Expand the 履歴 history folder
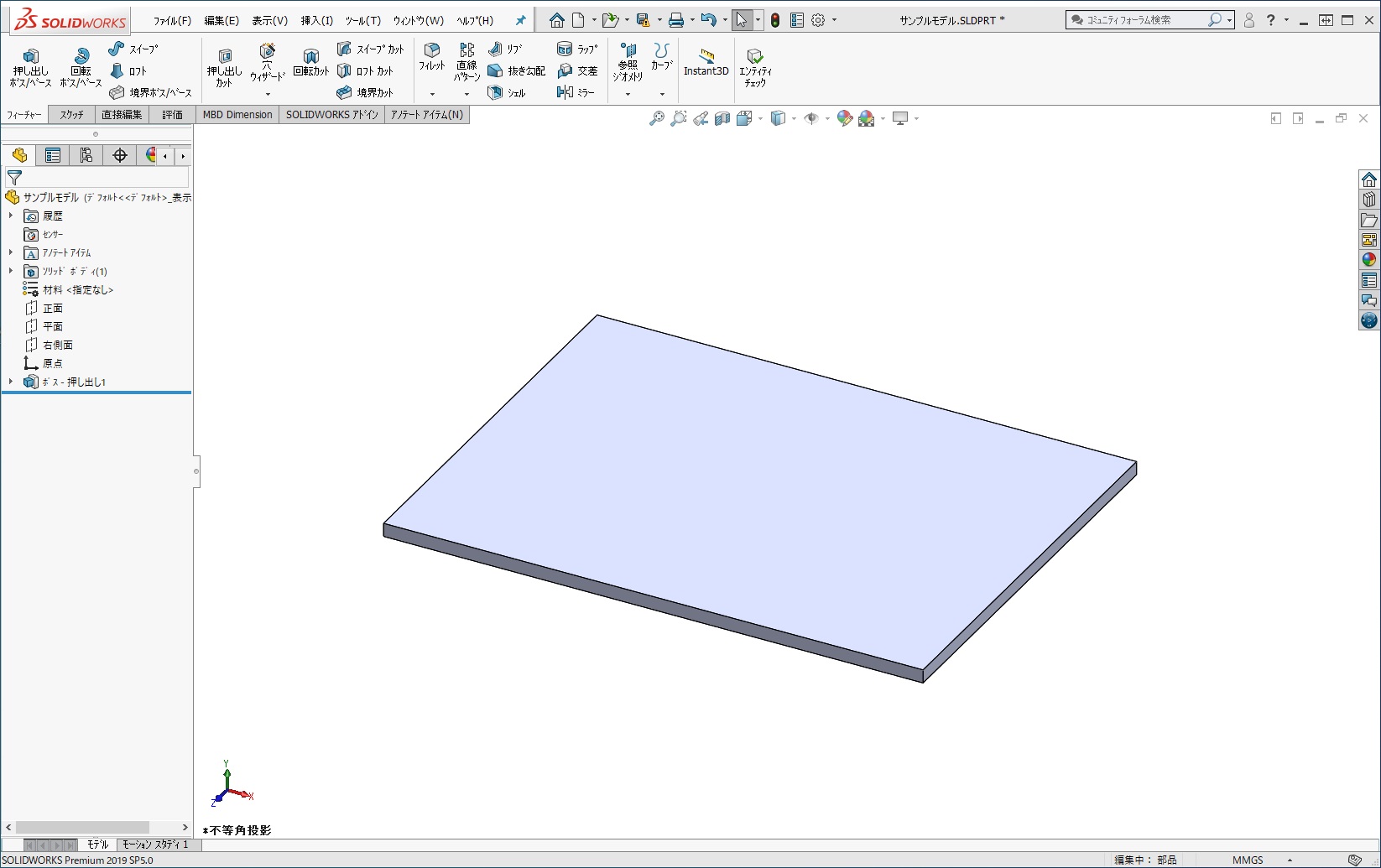 (11, 216)
